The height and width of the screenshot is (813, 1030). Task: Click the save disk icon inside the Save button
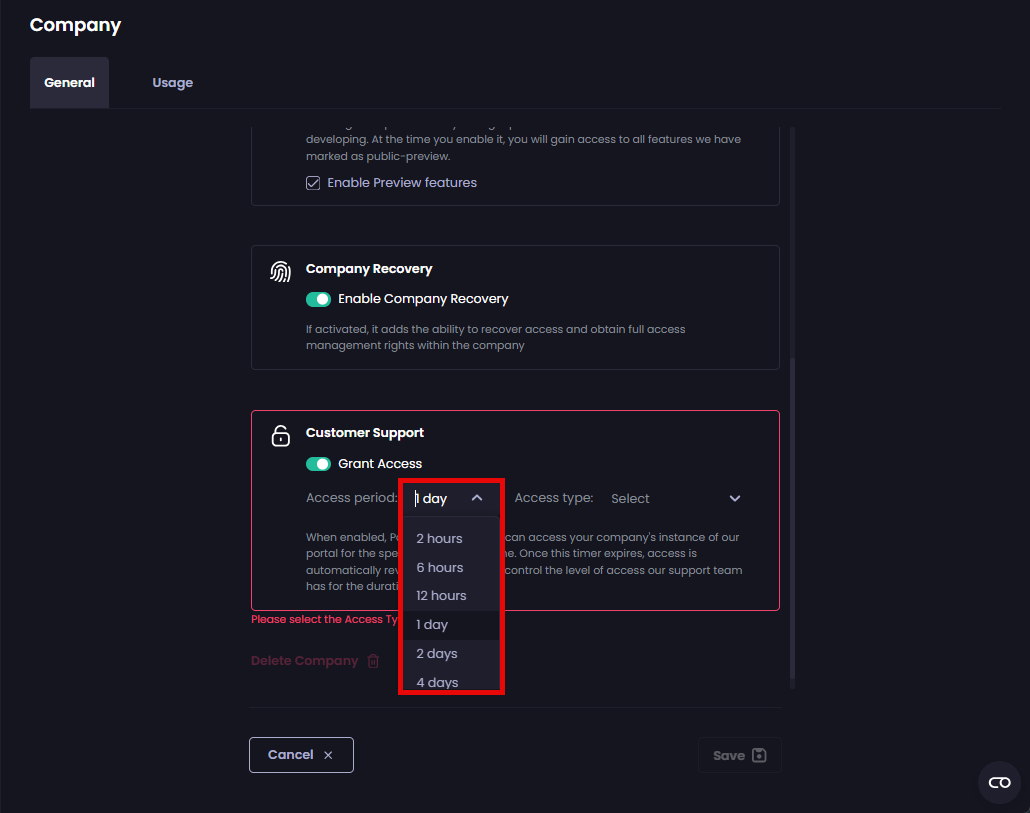coord(757,755)
